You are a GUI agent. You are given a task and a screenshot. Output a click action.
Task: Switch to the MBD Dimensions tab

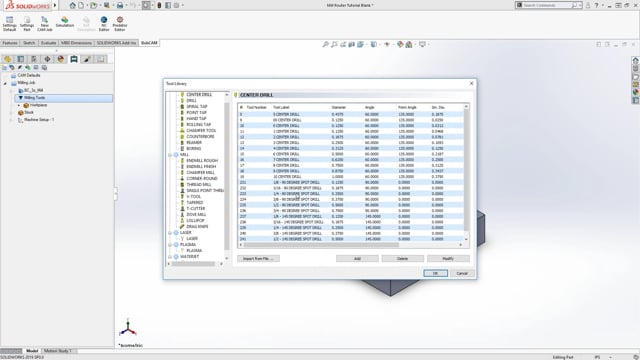[76, 43]
